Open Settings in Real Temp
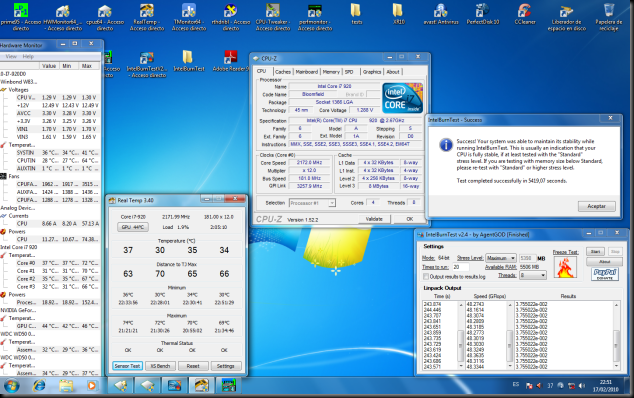Viewport: 634px width, 398px height. point(226,366)
